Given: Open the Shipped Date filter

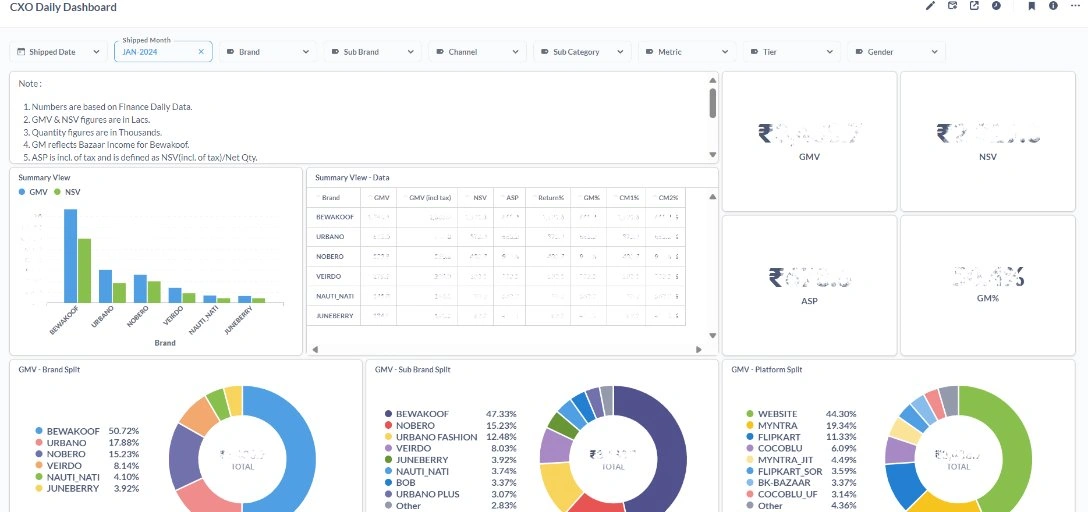Looking at the screenshot, I should 58,52.
